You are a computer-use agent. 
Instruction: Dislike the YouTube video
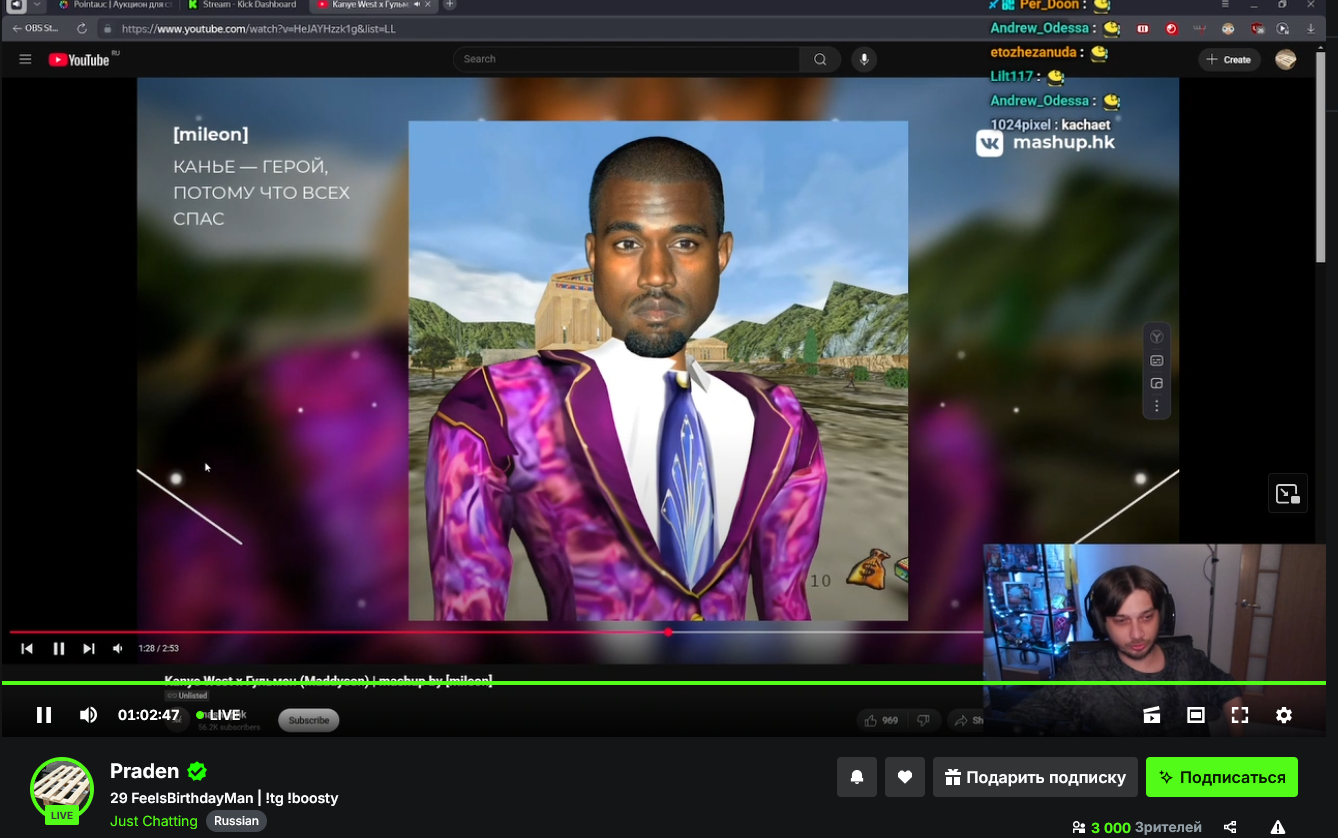tap(923, 720)
